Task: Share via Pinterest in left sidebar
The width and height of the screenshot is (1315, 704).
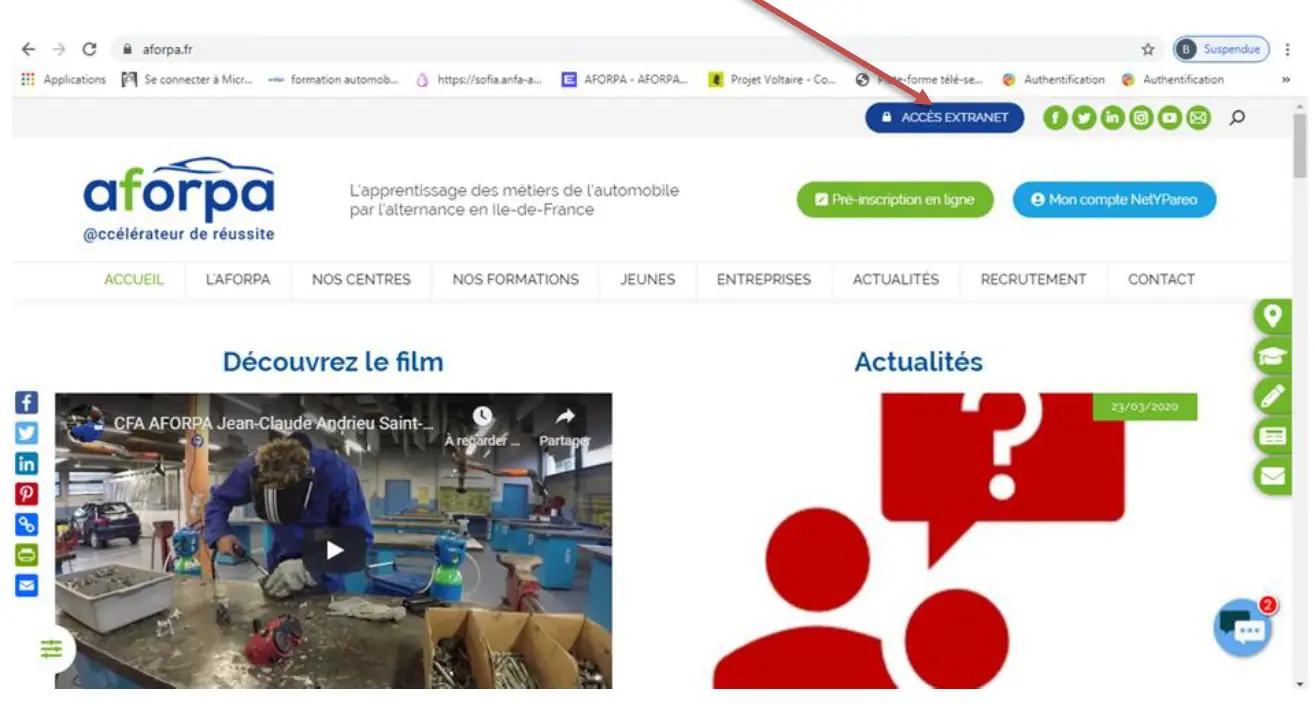Action: (x=26, y=493)
